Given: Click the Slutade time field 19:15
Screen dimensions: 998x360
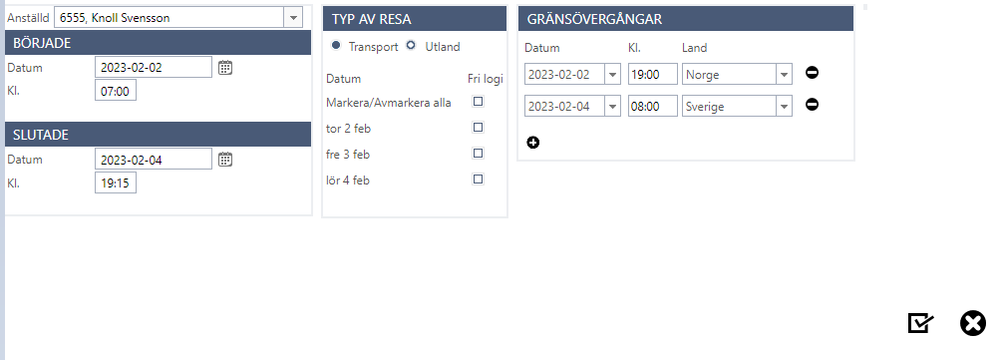Looking at the screenshot, I should 115,183.
